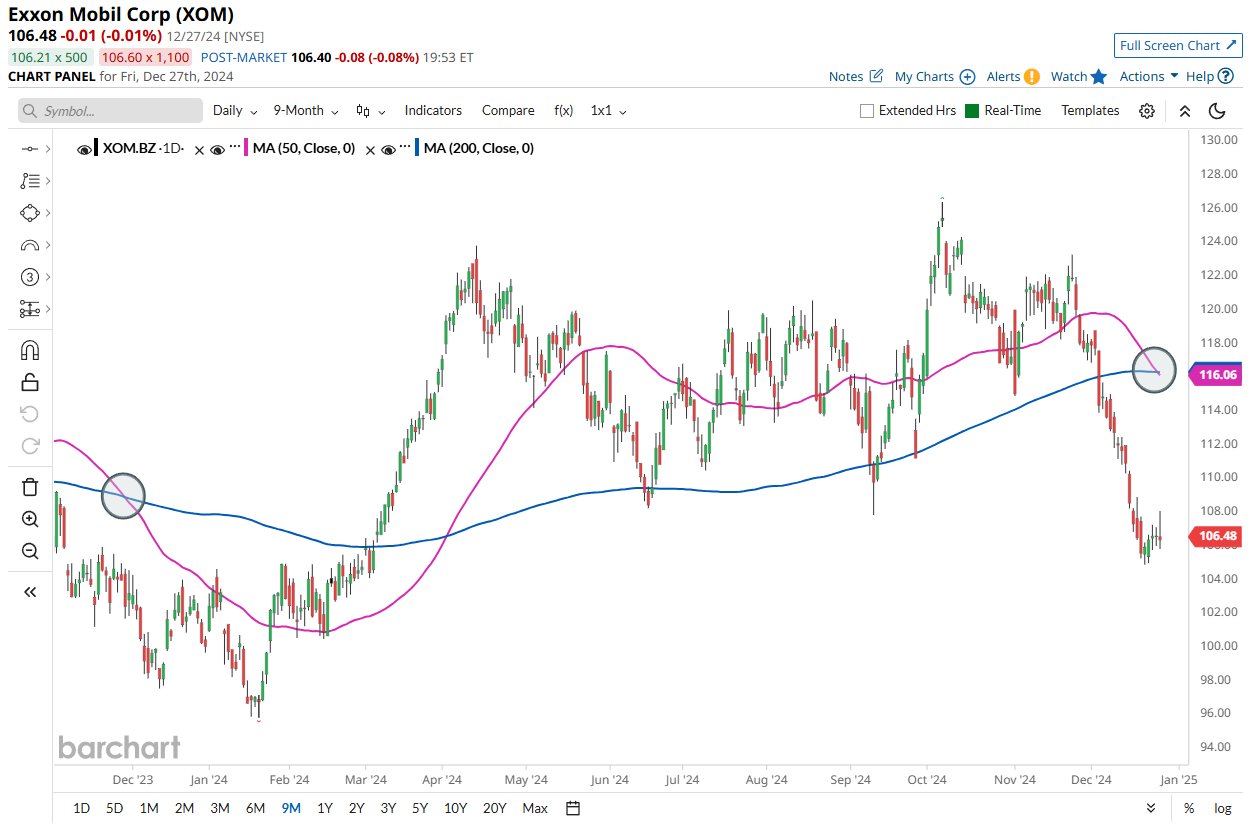Click the blue MA 200 color swatch

click(418, 149)
